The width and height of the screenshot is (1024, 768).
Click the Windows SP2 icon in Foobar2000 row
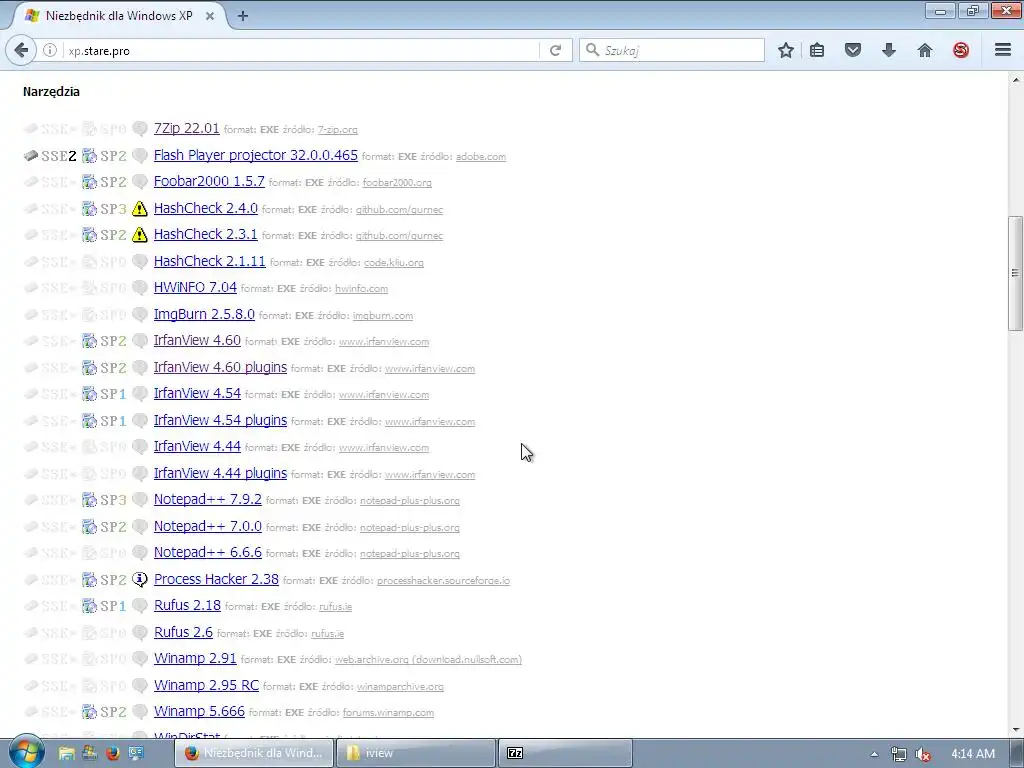pyautogui.click(x=89, y=182)
